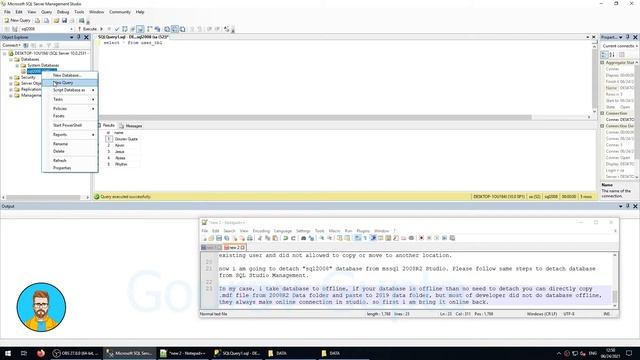Open Script Database as submenu
The height and width of the screenshot is (360, 640).
click(x=70, y=90)
